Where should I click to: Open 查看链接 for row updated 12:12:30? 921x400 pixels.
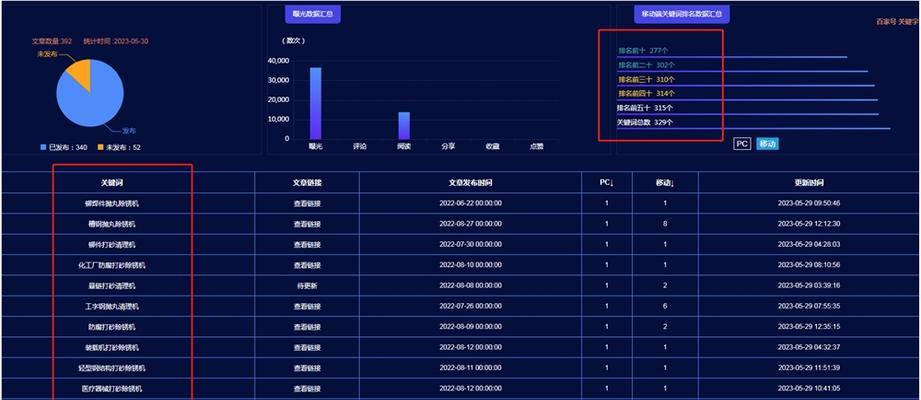click(x=307, y=224)
